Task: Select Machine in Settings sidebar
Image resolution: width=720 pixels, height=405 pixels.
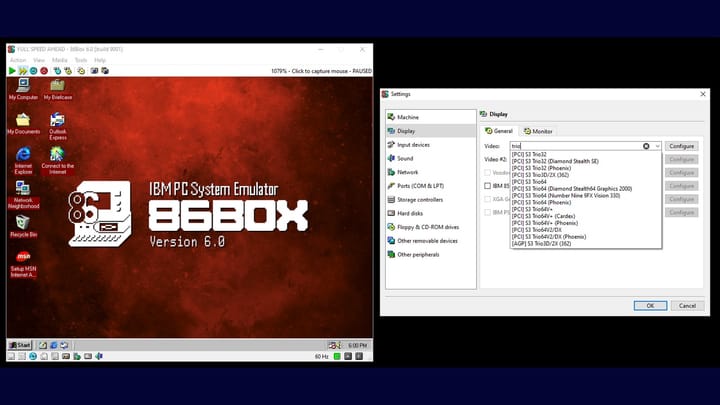Action: [431, 117]
